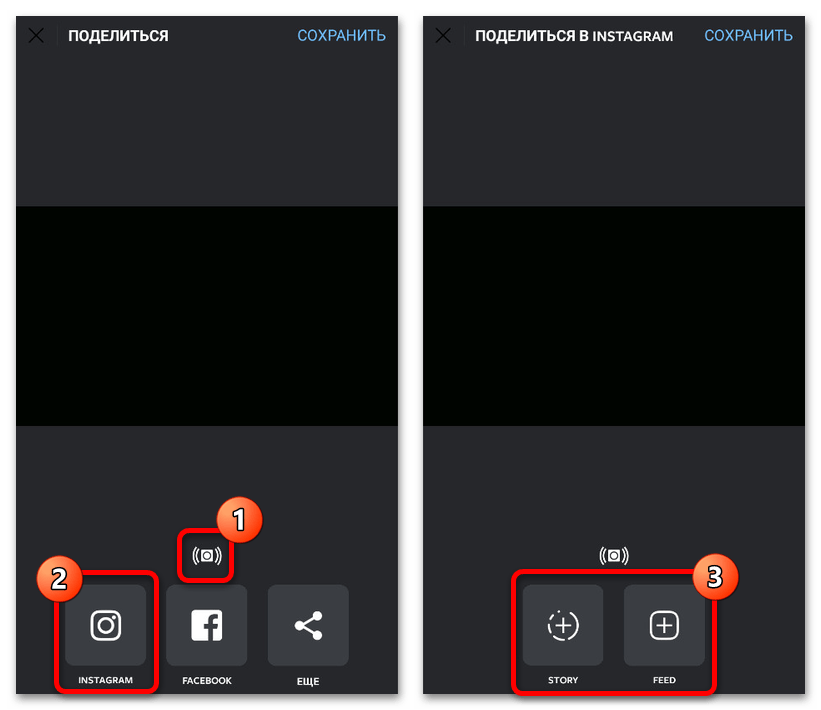Click the INSTAGRAM label text
Viewport: 821px width, 710px height.
(105, 680)
